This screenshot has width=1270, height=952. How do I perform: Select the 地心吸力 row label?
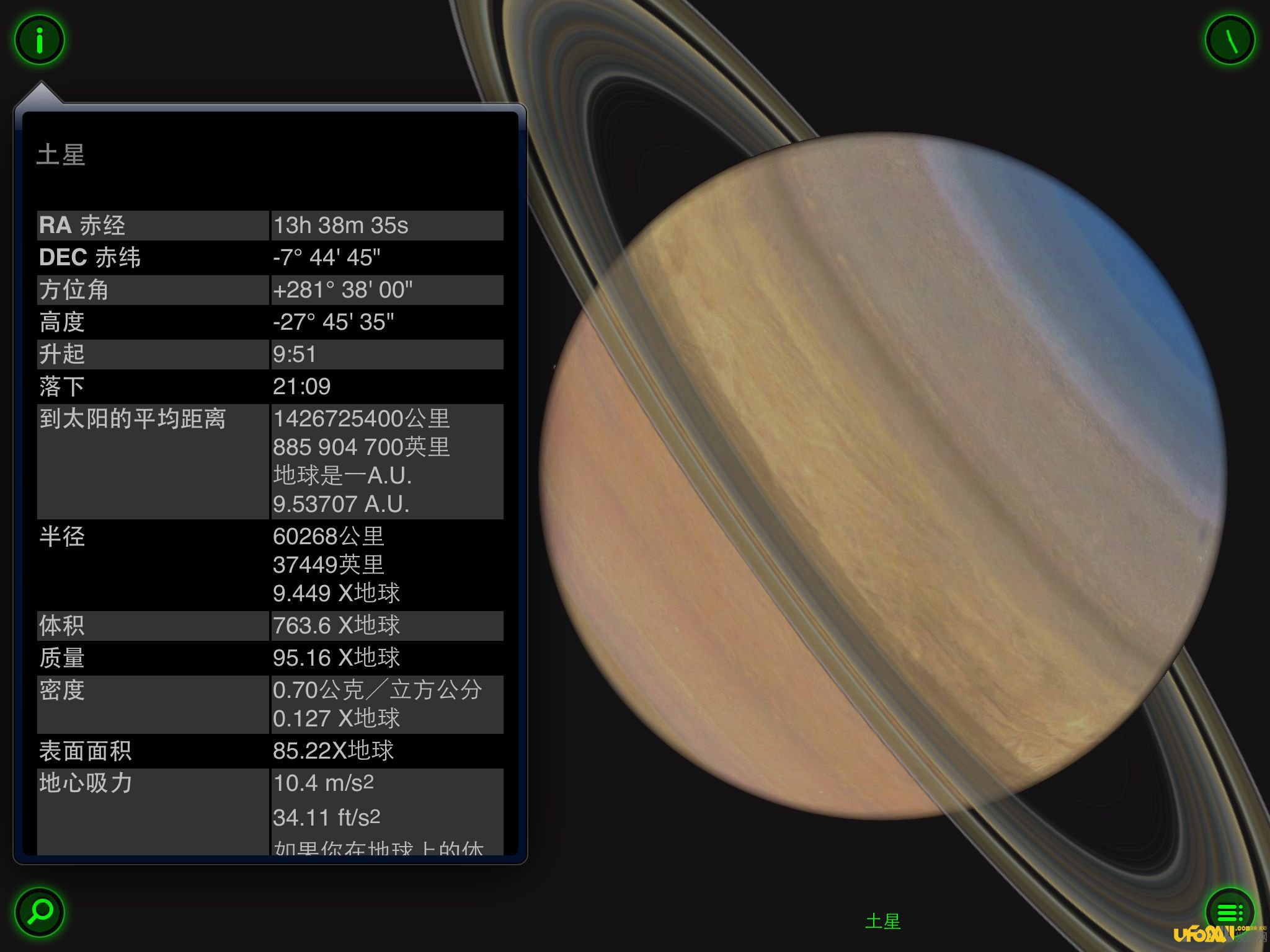pos(86,783)
